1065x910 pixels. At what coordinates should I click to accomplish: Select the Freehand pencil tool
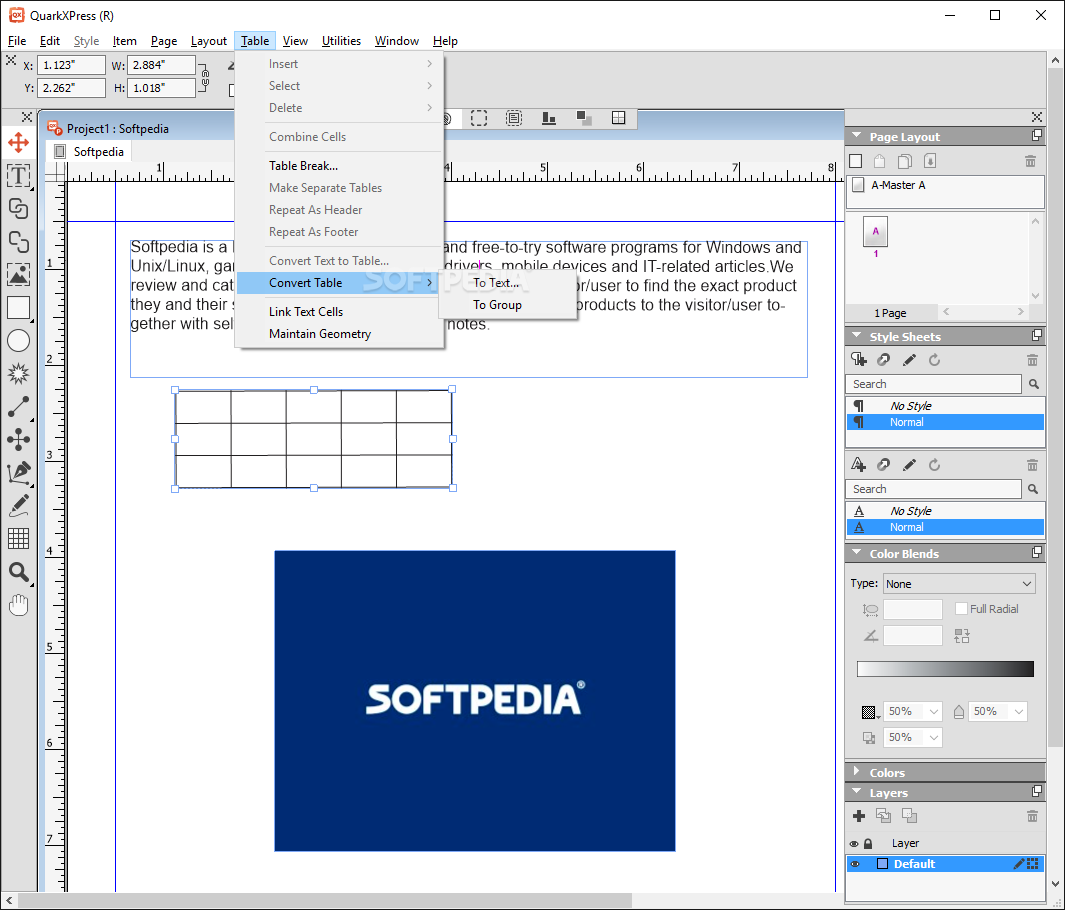pos(18,506)
